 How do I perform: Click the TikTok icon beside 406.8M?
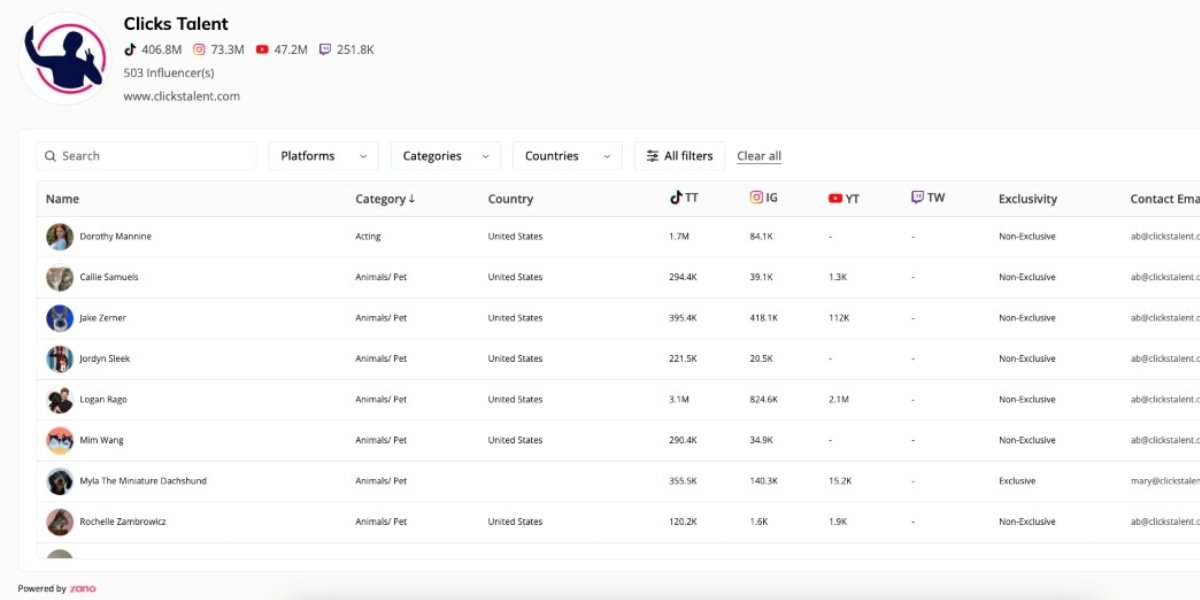pyautogui.click(x=130, y=49)
